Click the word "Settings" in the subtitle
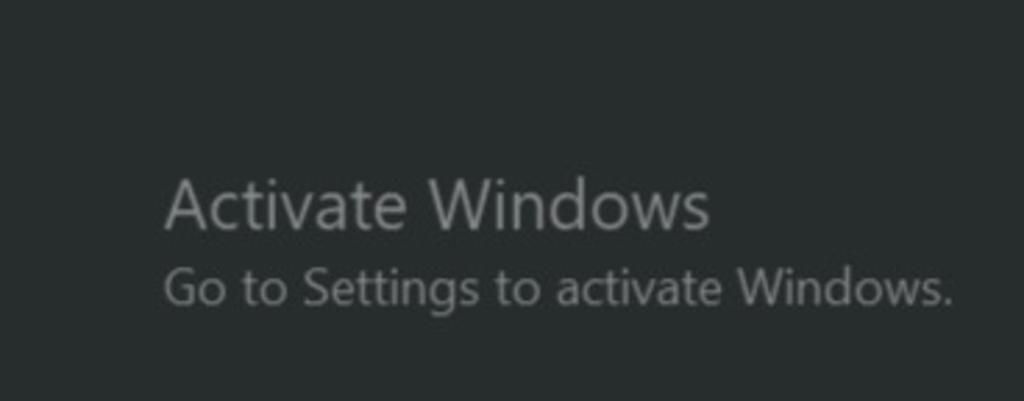 [391, 289]
